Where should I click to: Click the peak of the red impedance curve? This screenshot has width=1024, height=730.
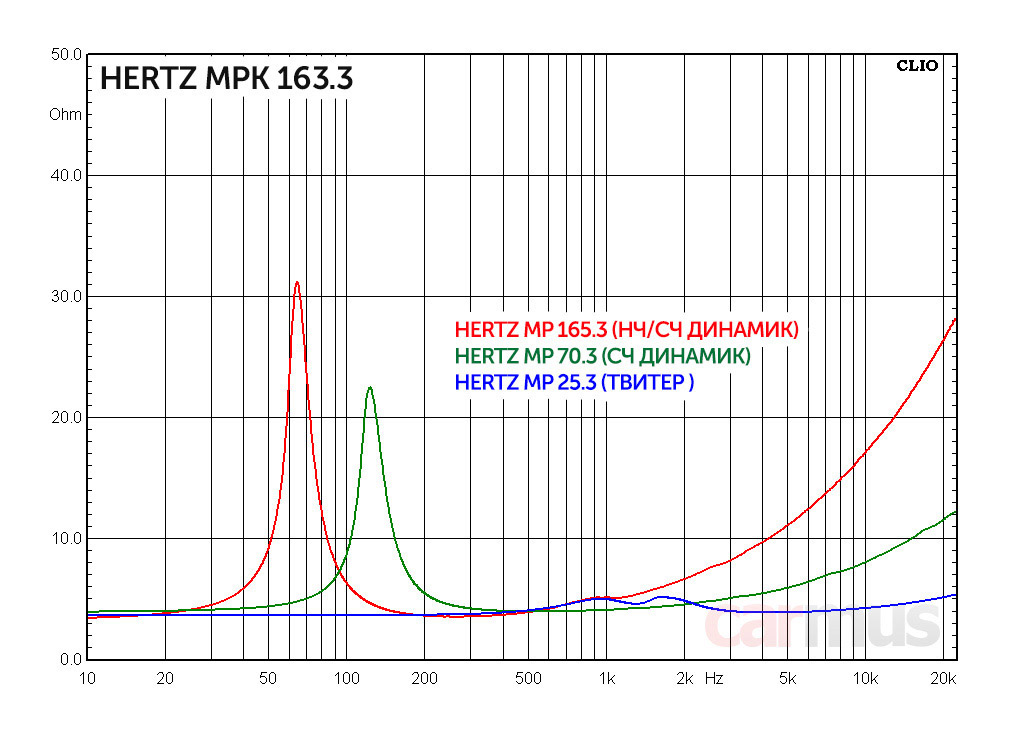click(297, 283)
